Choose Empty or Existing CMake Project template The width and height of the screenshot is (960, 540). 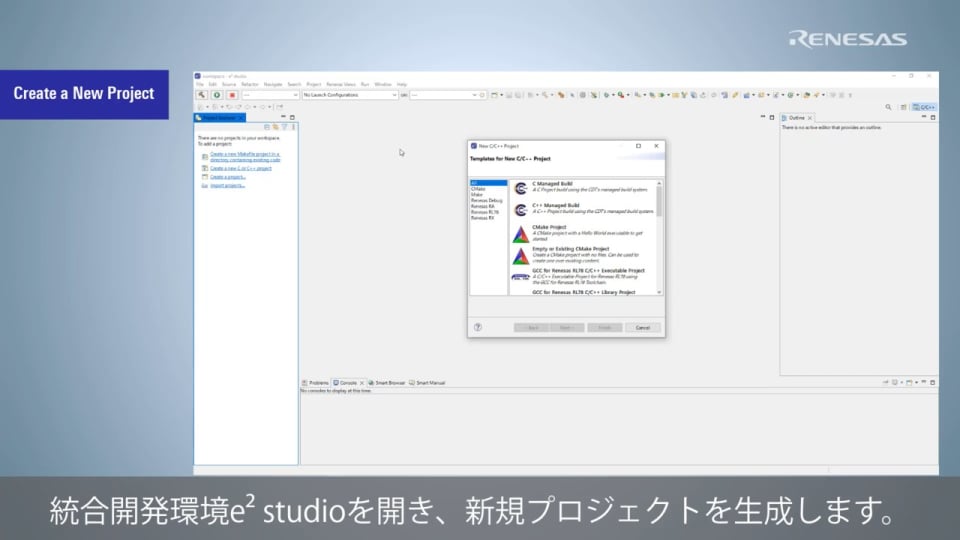(582, 255)
